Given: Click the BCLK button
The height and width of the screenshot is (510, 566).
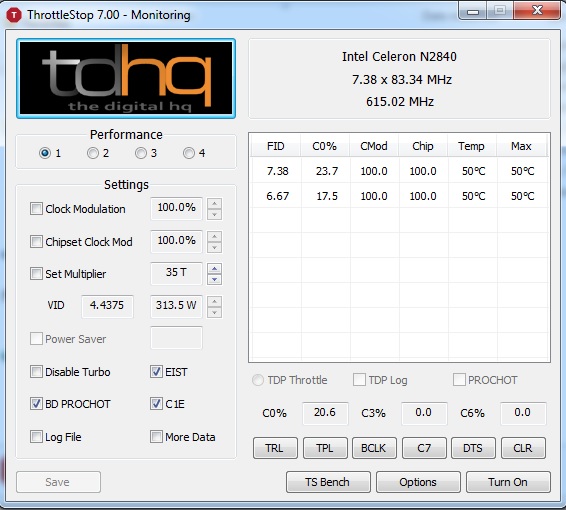Looking at the screenshot, I should pyautogui.click(x=374, y=448).
